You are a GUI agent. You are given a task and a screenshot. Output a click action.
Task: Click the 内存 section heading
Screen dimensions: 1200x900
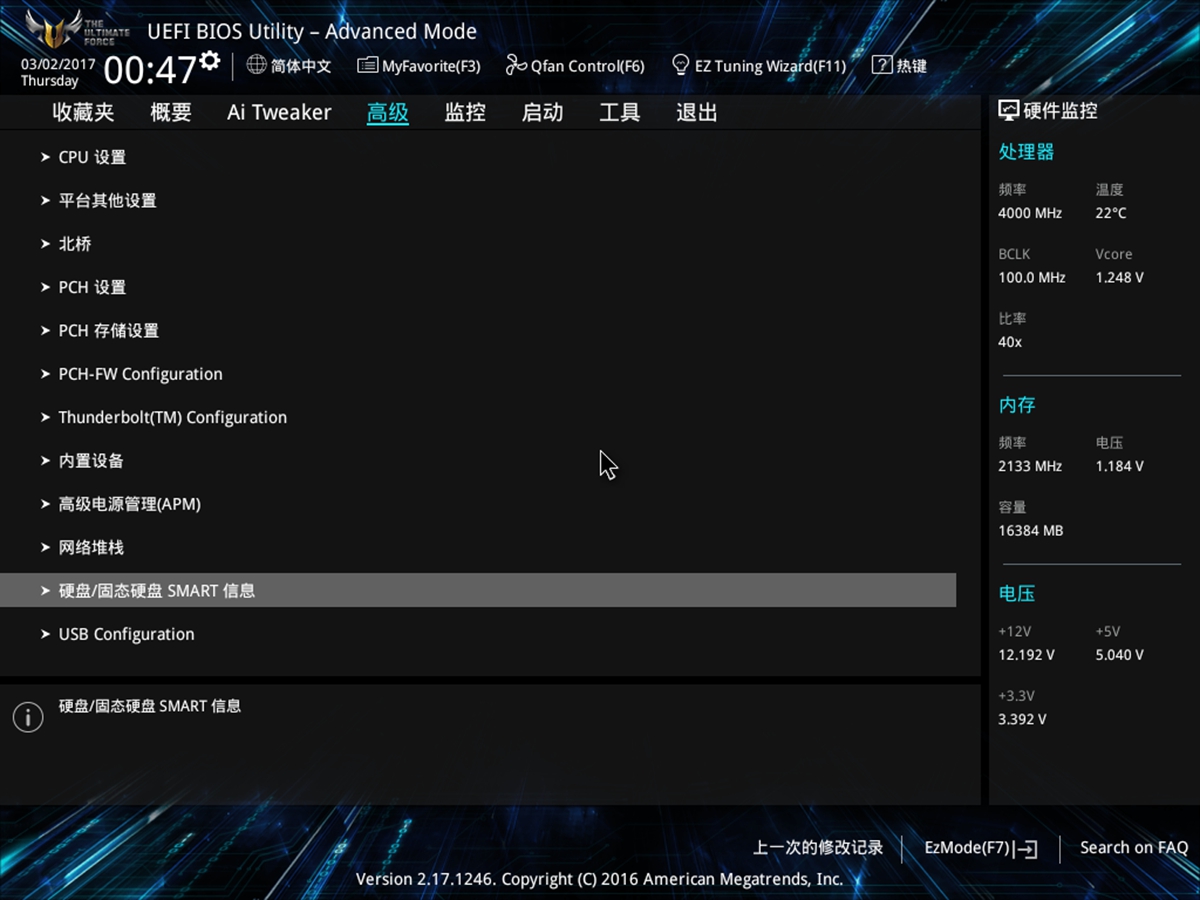tap(1017, 405)
